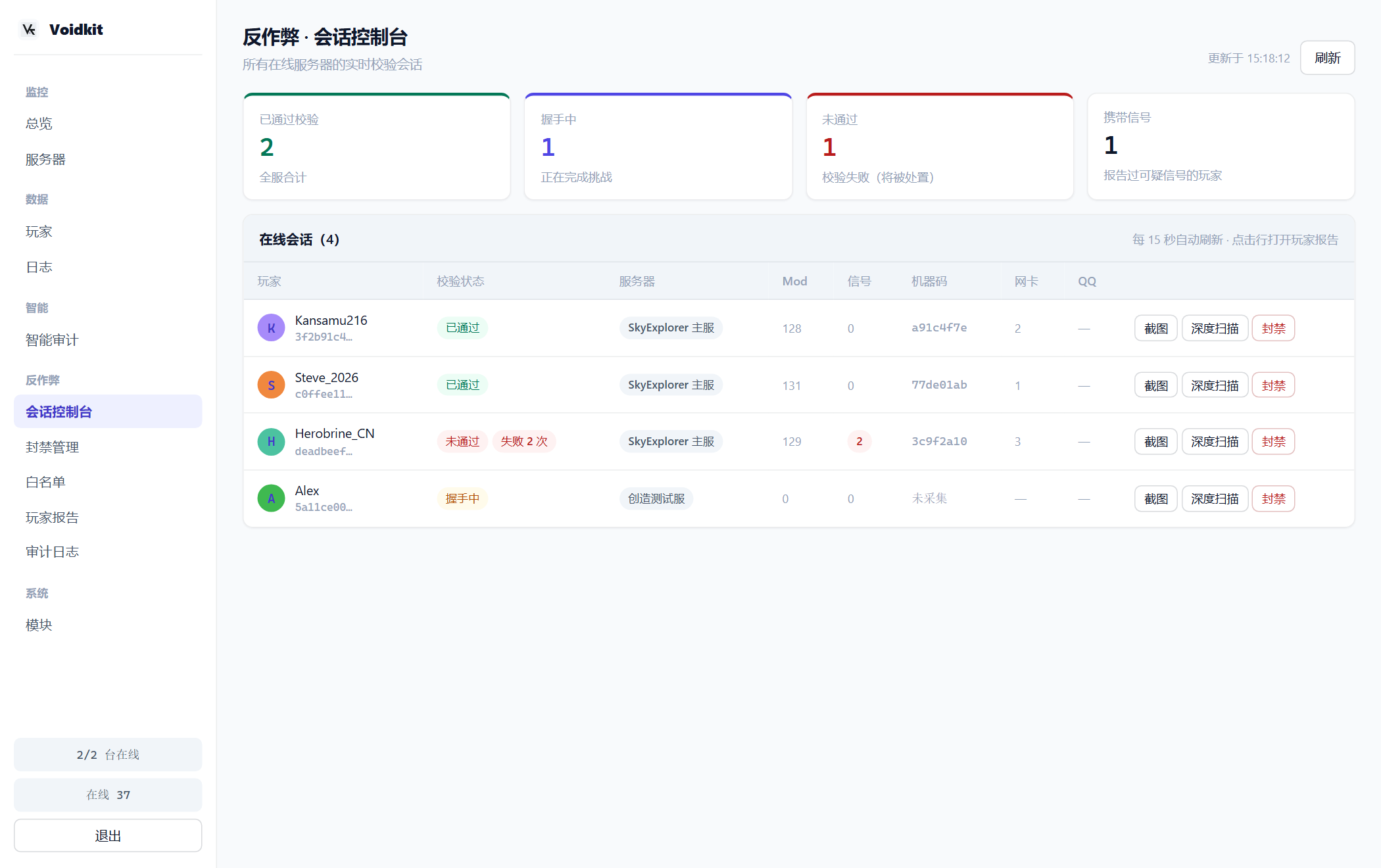The image size is (1381, 868).
Task: Open Steve_2026's orange avatar
Action: coord(271,385)
